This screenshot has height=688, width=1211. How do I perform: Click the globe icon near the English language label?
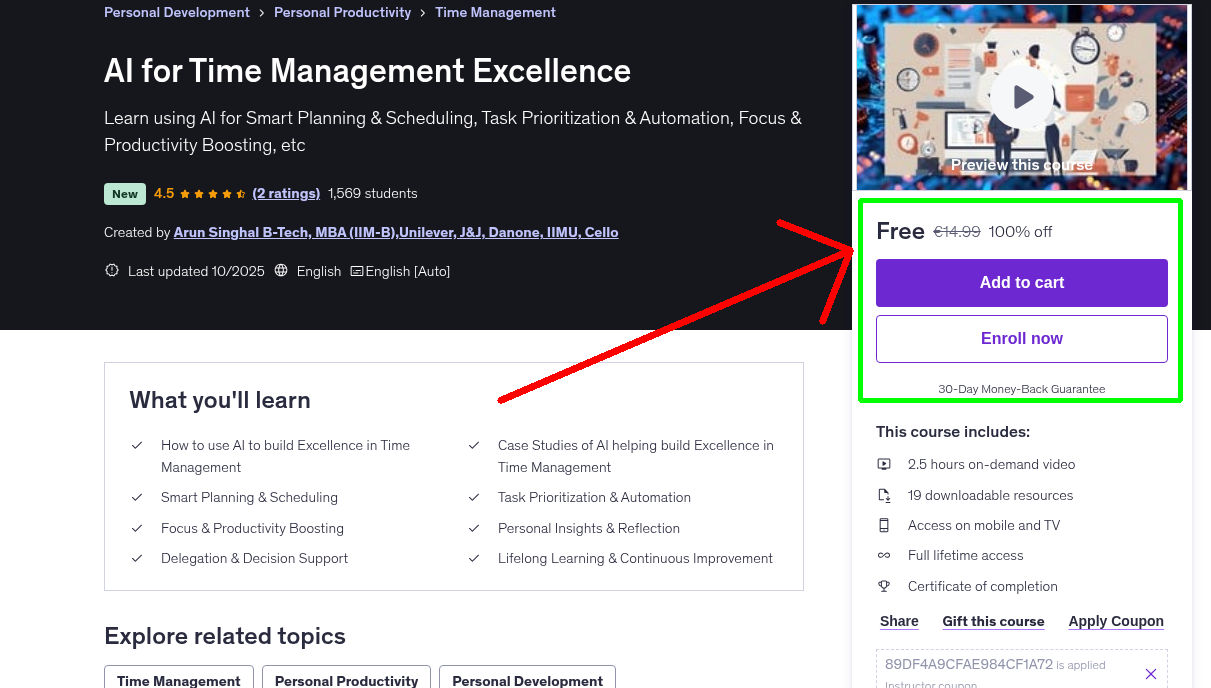[x=281, y=270]
